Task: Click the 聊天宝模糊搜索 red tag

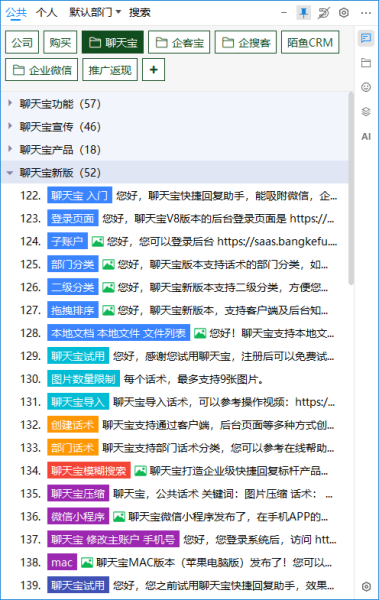Action: (89, 471)
